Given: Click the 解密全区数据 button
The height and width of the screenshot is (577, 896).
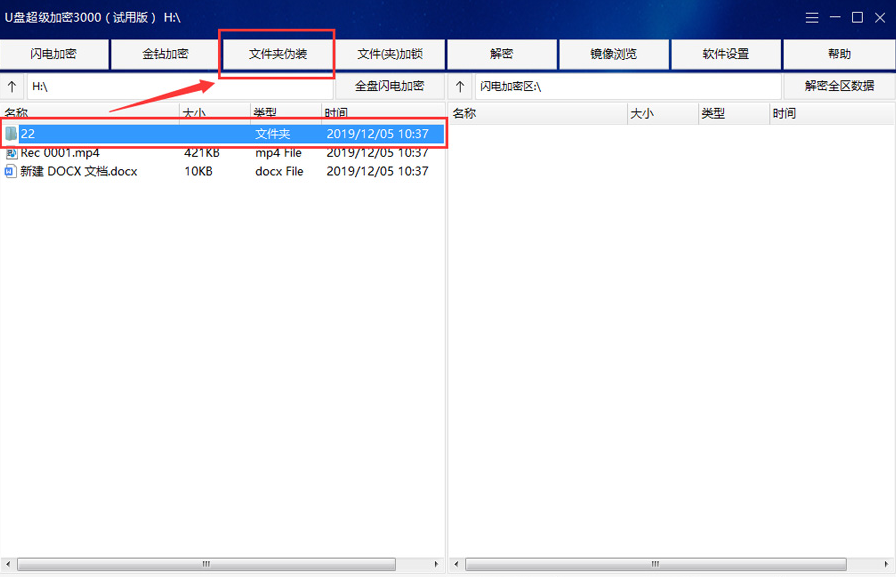Looking at the screenshot, I should tap(839, 87).
